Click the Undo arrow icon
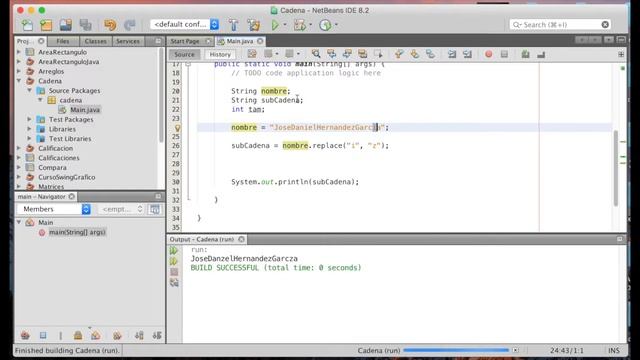 (x=110, y=25)
